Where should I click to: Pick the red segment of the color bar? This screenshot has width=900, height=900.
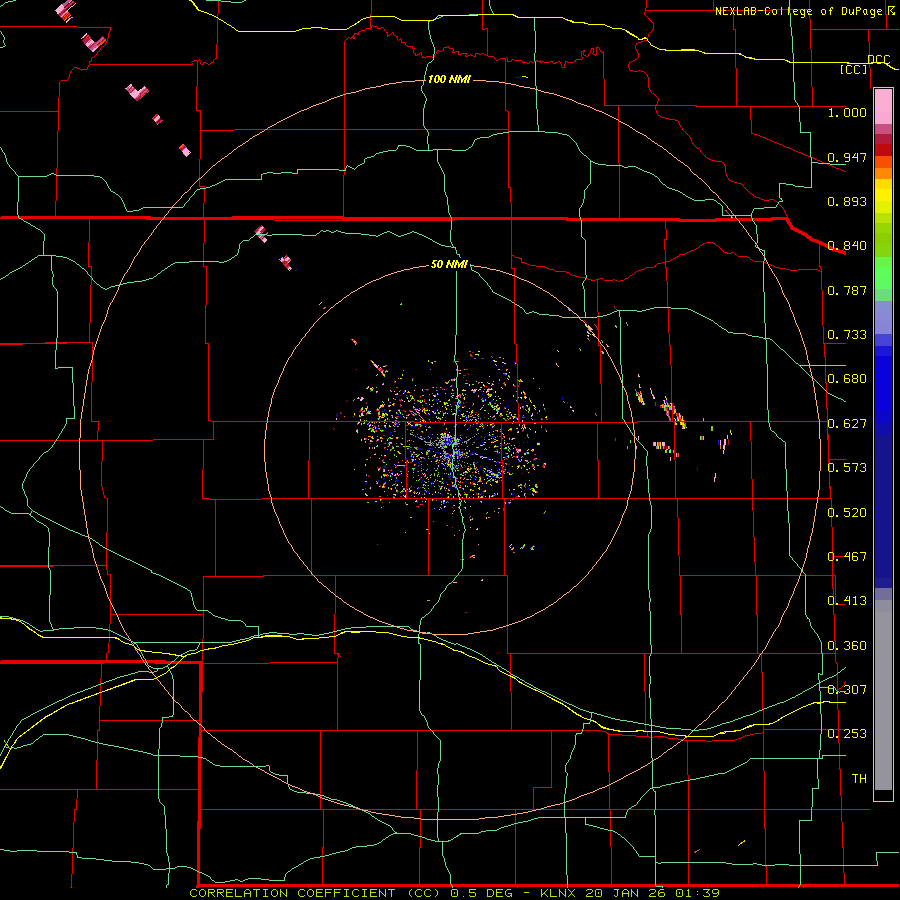(x=883, y=150)
